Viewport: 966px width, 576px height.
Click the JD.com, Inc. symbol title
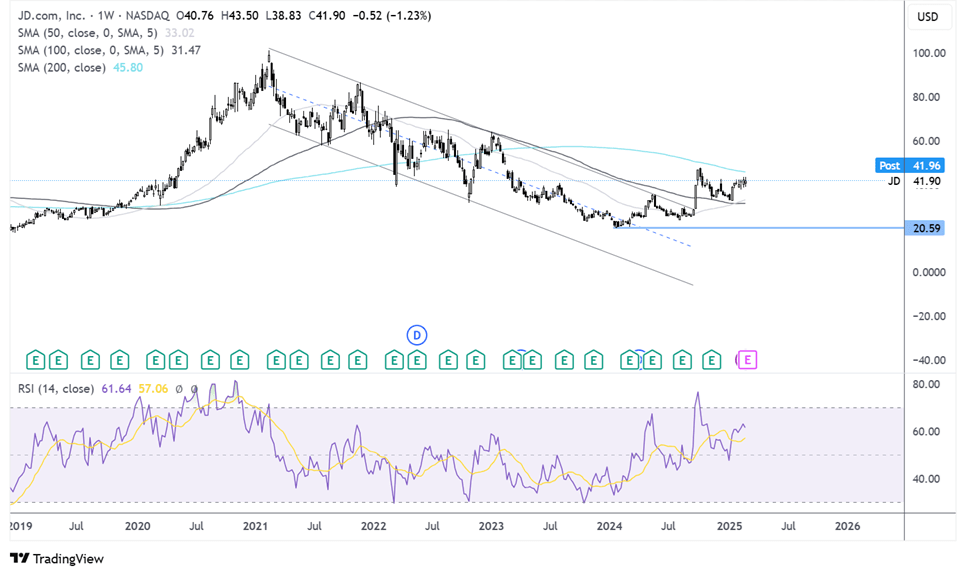pos(51,15)
